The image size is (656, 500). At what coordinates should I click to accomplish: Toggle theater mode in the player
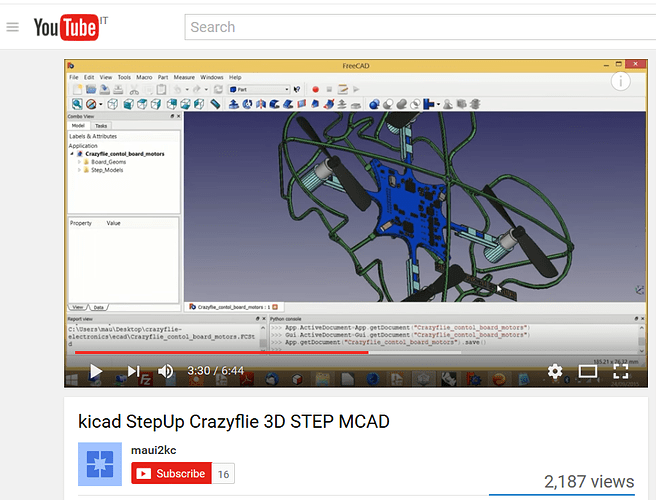coord(587,371)
